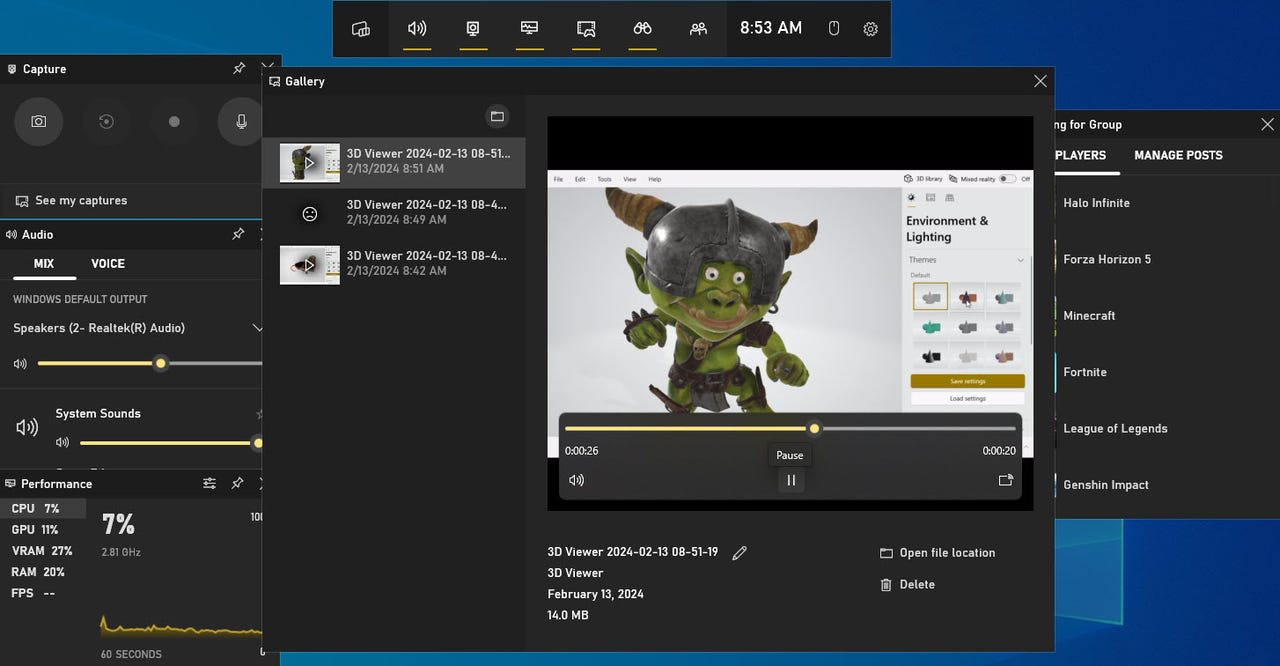Switch to VOICE tab in Audio
The width and height of the screenshot is (1280, 666).
[108, 264]
